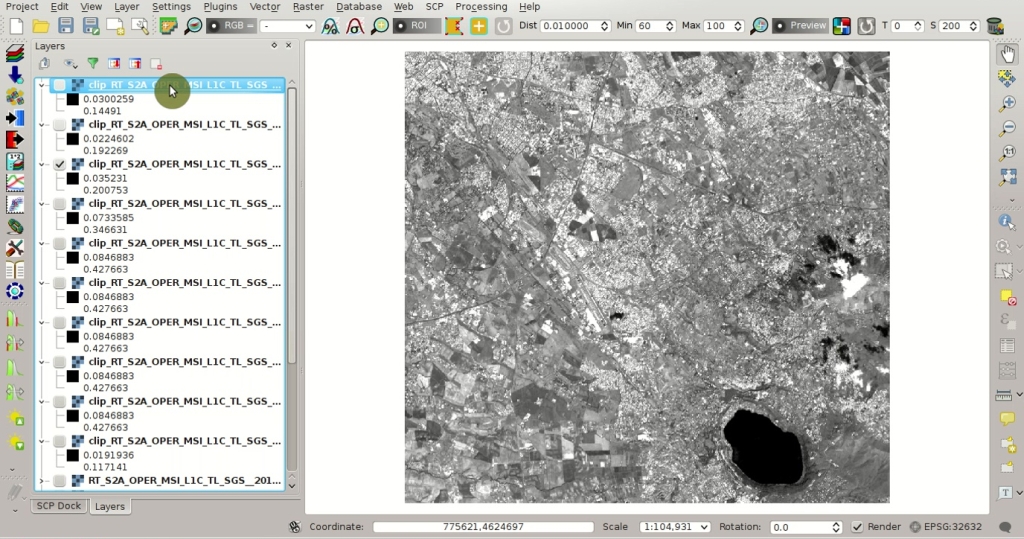
Task: Click the Save As floppy-with-pencil icon
Action: pos(91,26)
